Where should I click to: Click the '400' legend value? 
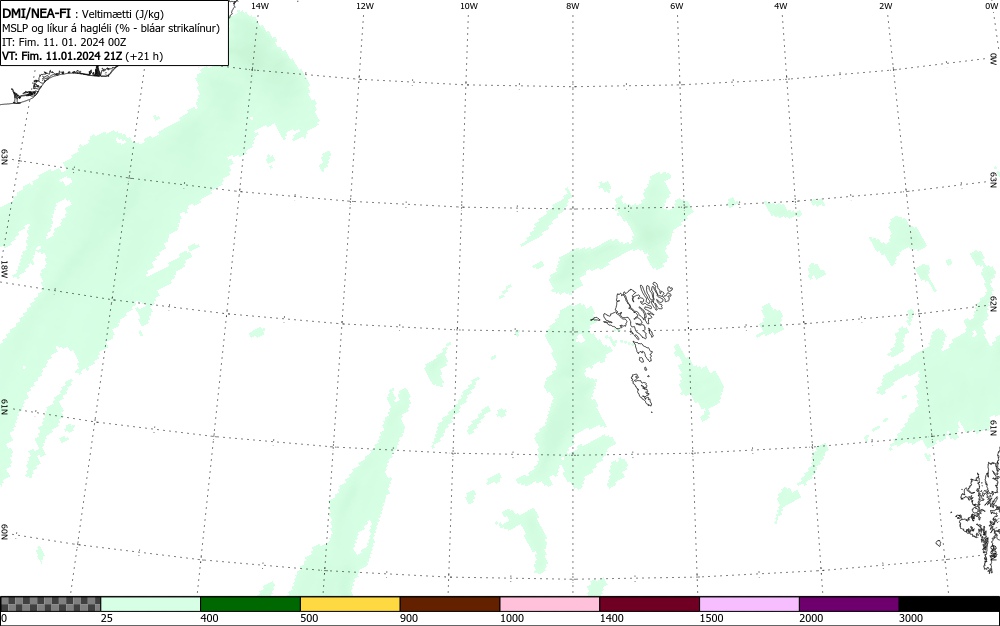click(209, 618)
